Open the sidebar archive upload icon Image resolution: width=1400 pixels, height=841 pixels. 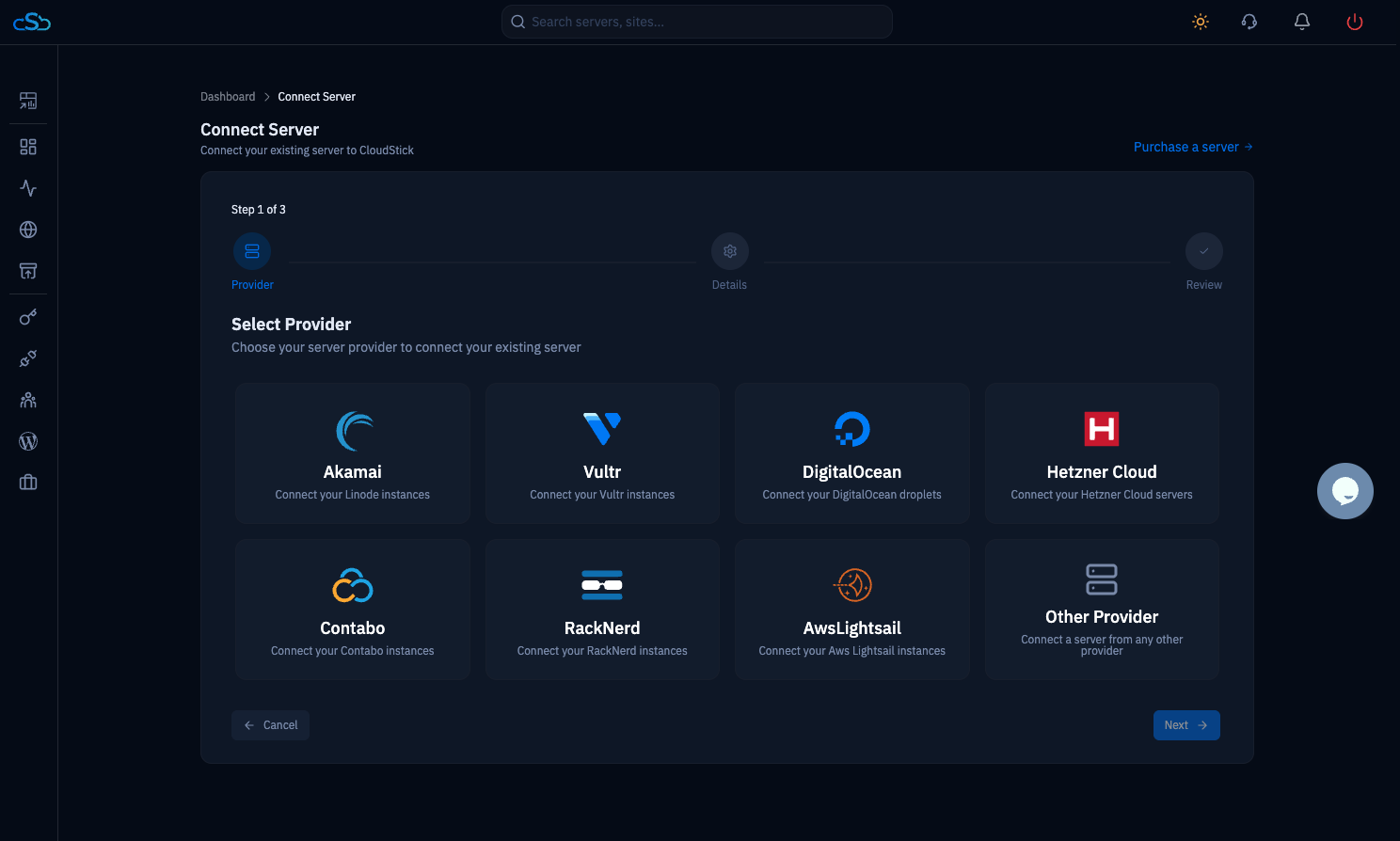pos(28,271)
